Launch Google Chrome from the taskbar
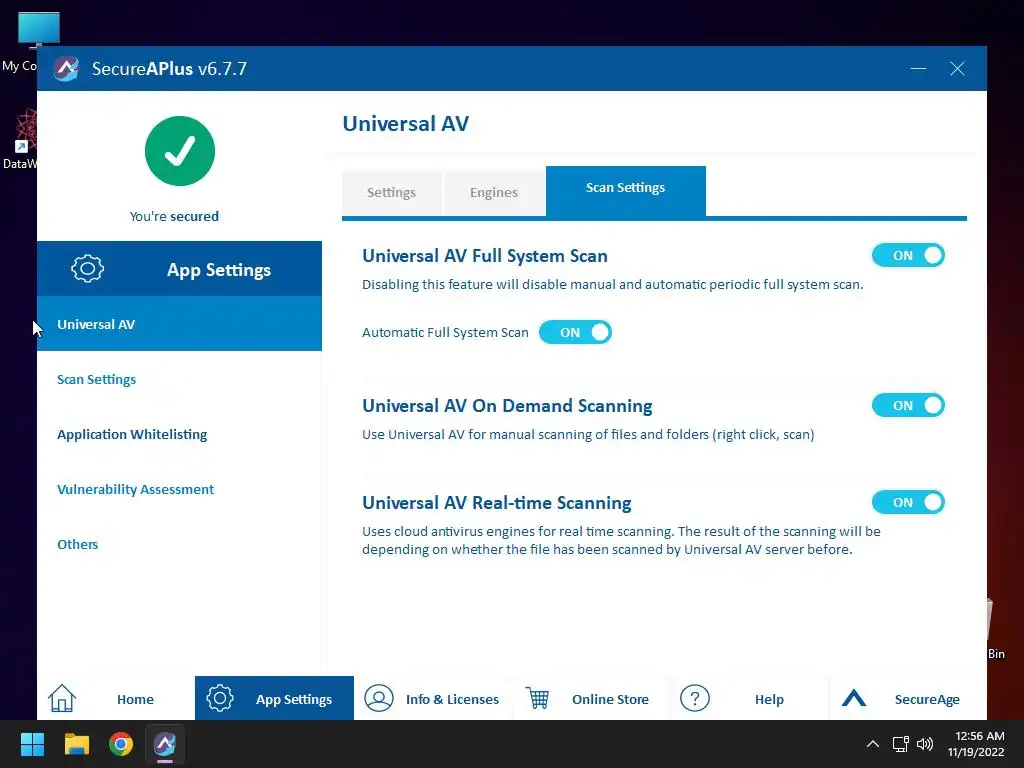Screen dimensions: 1024x768 tap(121, 744)
